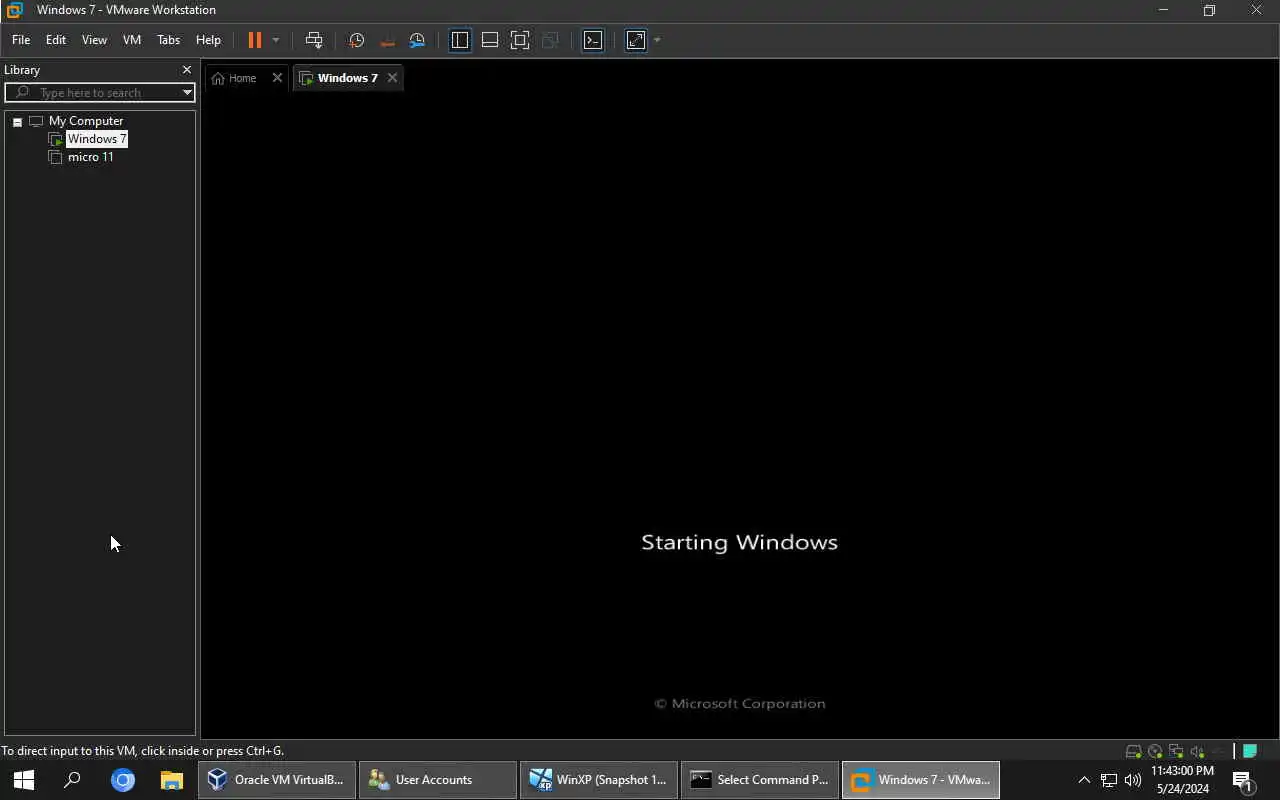Click the teal message log status icon

pos(1250,752)
